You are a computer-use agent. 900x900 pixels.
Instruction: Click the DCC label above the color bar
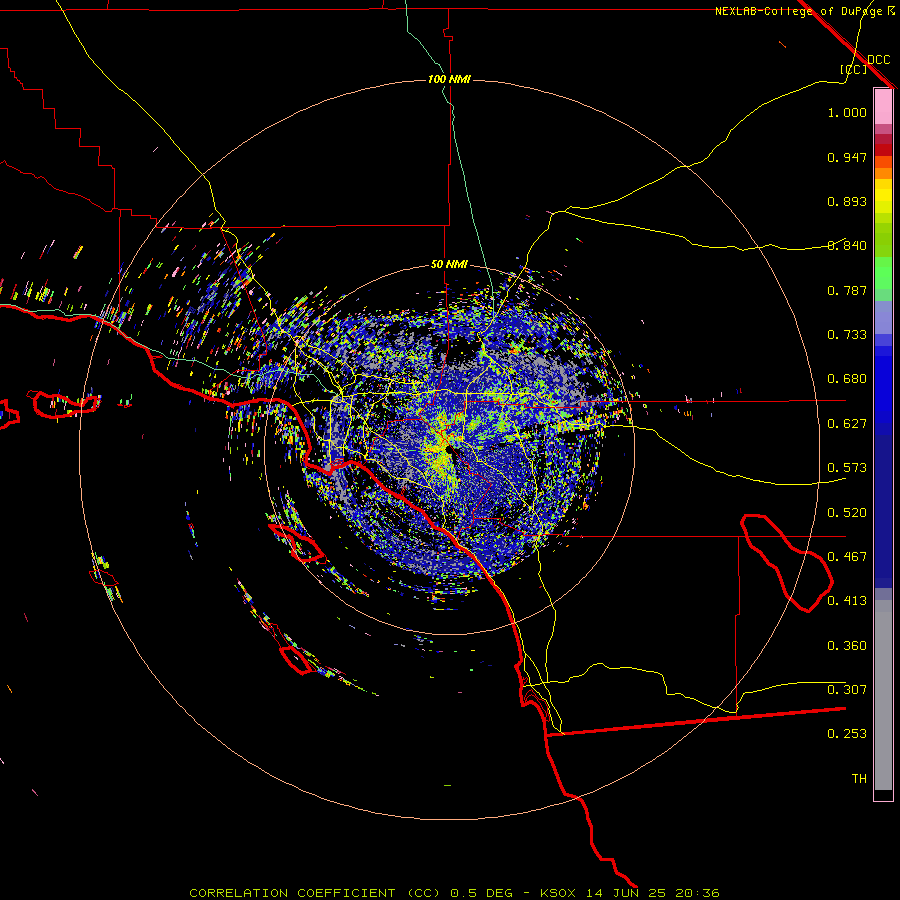click(879, 60)
